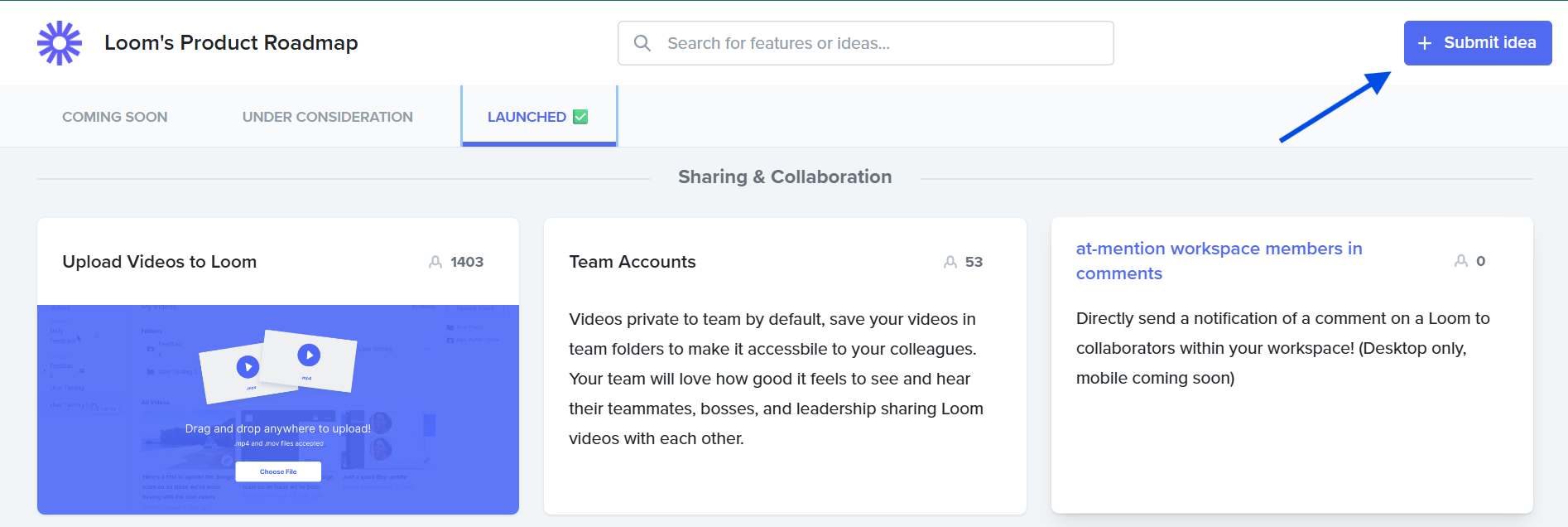Click the voter icon on Team Accounts card
1568x527 pixels.
[x=950, y=262]
